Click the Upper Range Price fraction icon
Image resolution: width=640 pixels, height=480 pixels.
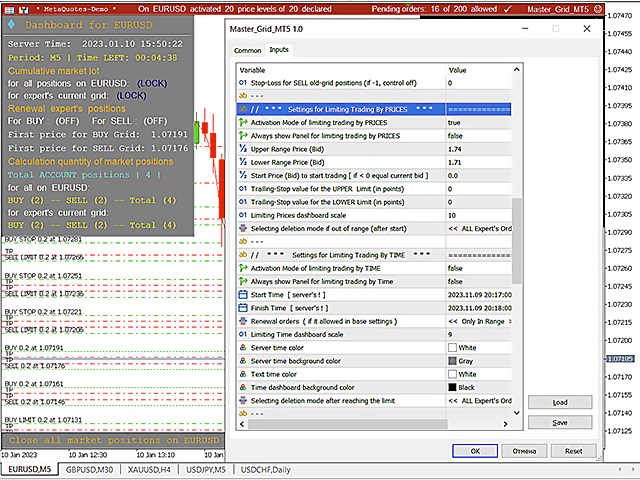[241, 149]
